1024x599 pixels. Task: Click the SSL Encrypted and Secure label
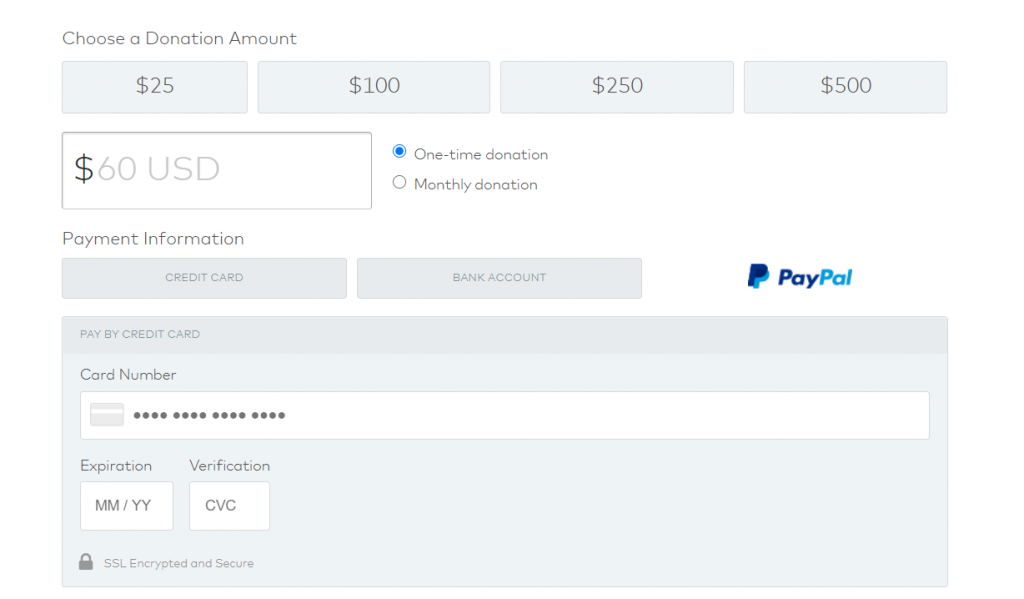(x=179, y=562)
